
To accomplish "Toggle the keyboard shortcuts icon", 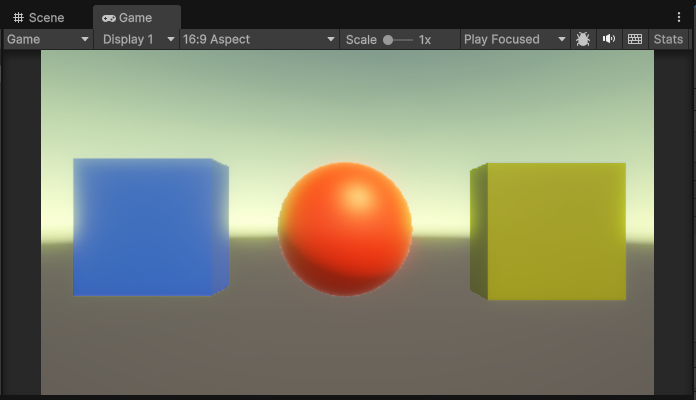I will [x=634, y=39].
